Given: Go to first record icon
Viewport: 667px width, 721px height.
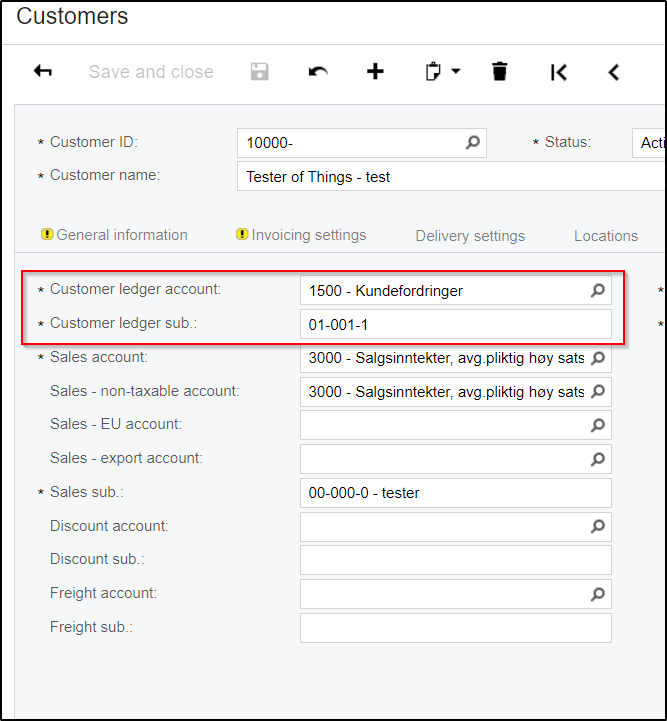Looking at the screenshot, I should (x=559, y=72).
